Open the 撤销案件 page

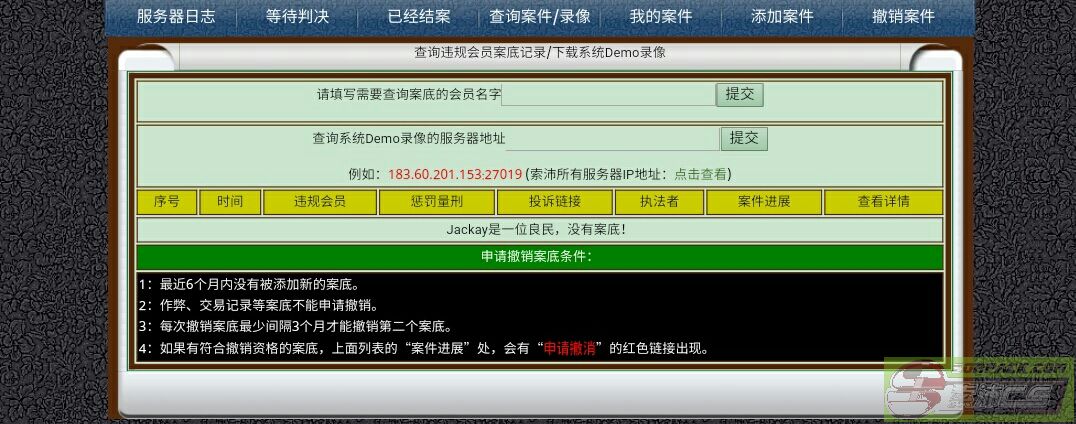pos(903,17)
